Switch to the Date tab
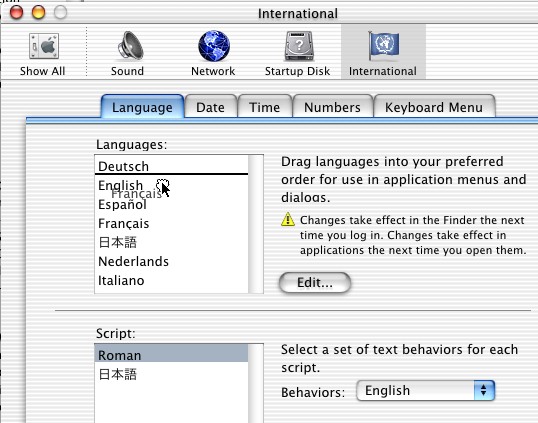 [211, 107]
